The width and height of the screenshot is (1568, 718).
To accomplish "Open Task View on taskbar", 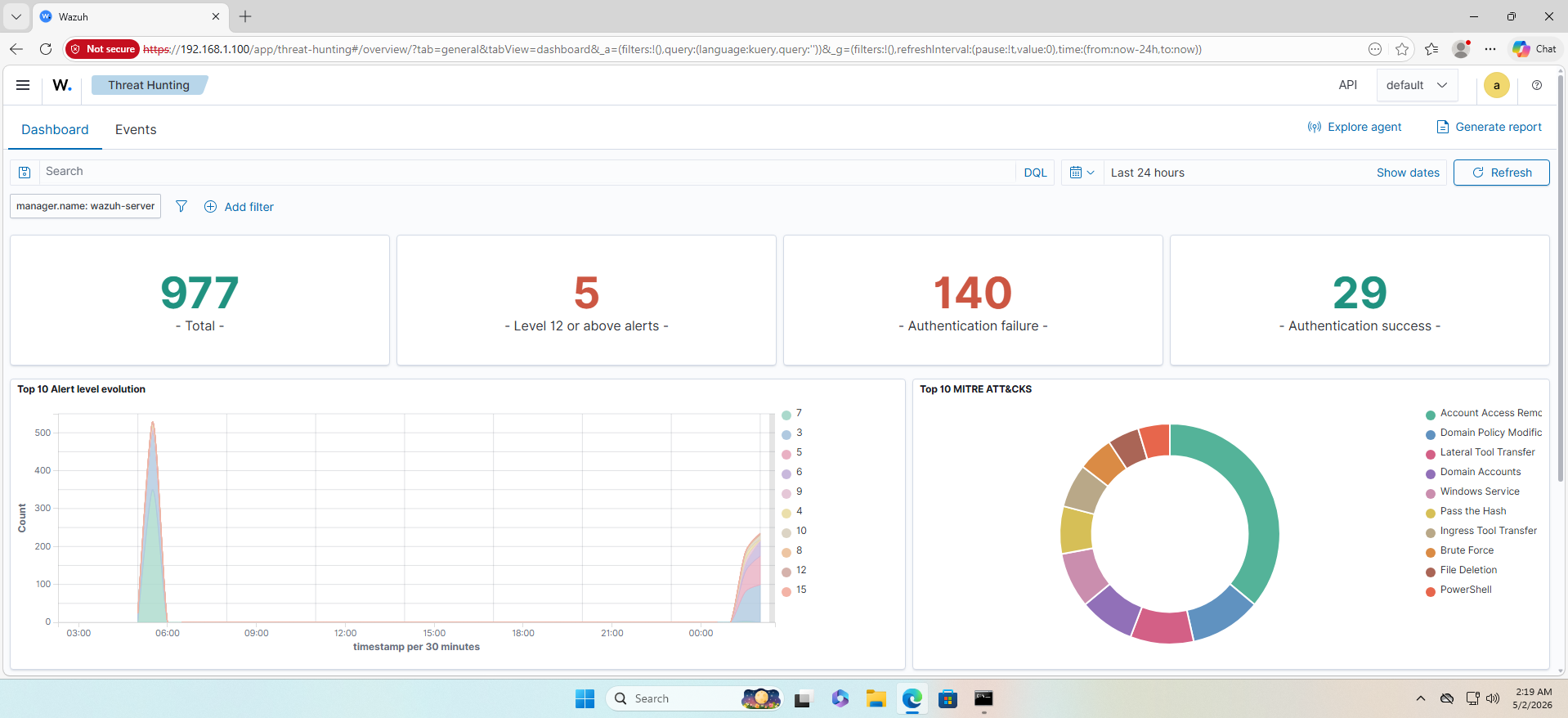I will pos(803,698).
